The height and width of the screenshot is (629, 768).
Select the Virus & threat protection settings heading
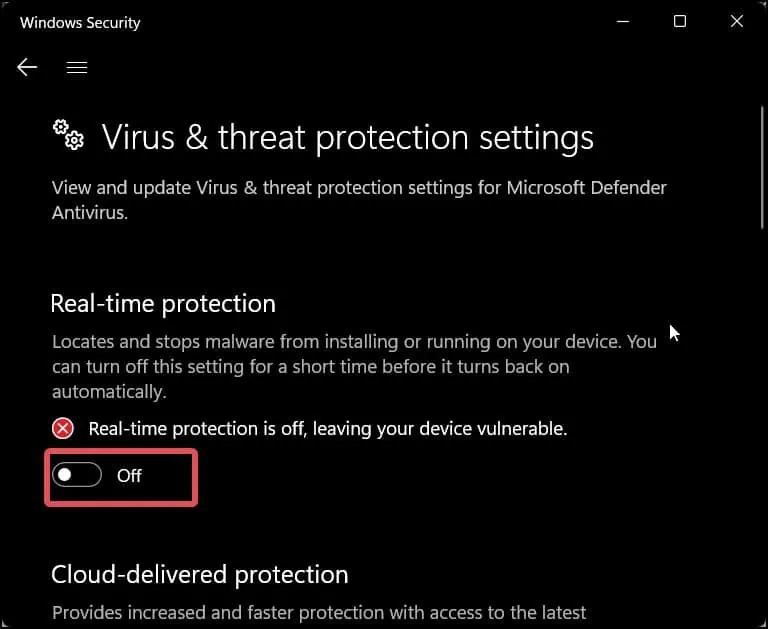tap(348, 137)
